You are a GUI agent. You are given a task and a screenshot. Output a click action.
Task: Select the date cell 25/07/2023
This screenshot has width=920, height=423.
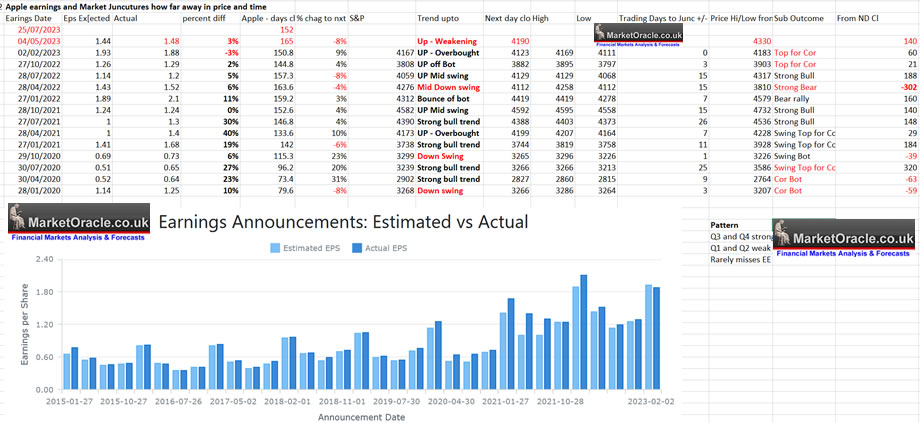pyautogui.click(x=32, y=29)
